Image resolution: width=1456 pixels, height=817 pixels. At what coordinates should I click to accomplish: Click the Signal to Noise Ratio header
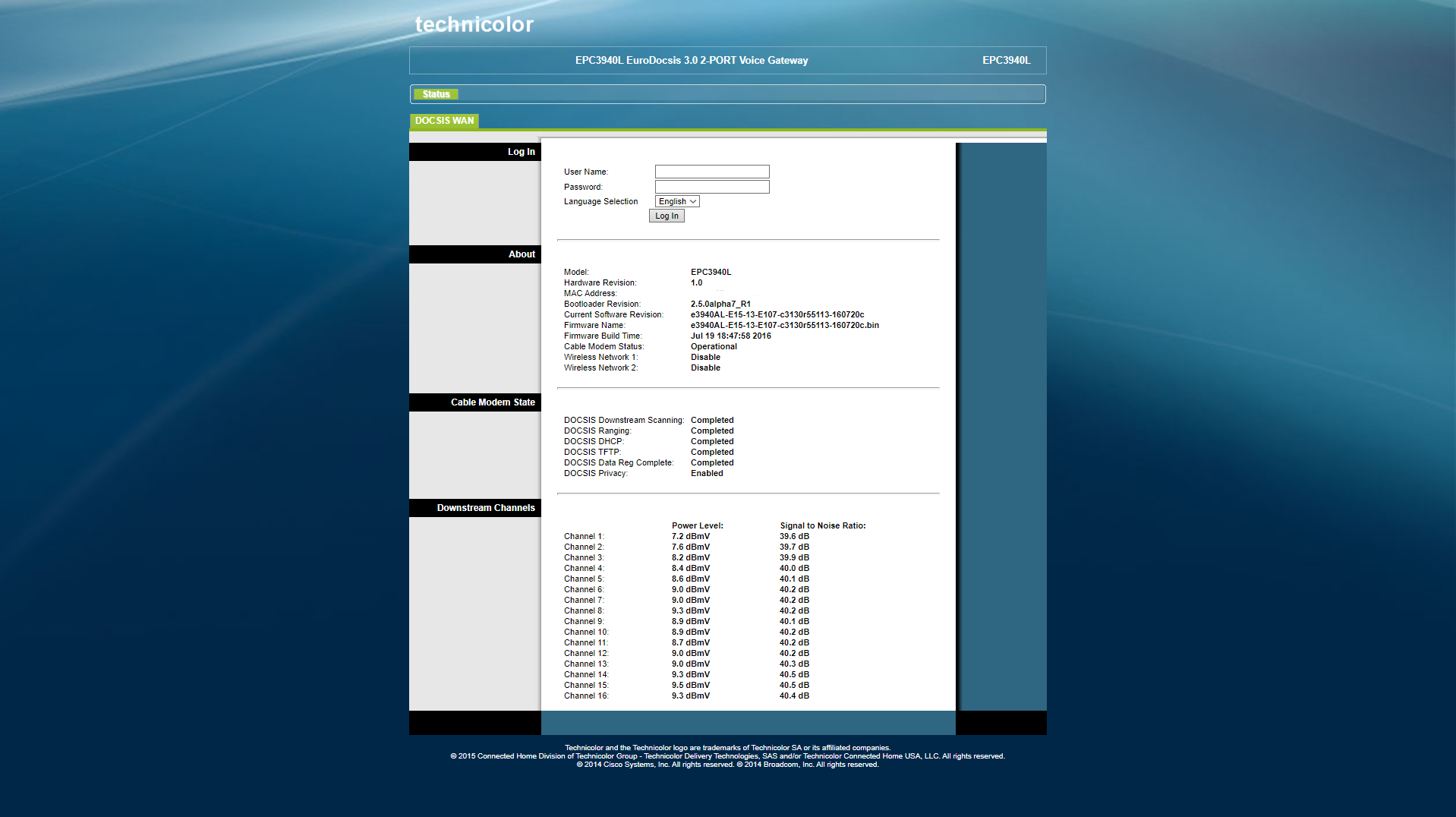point(822,525)
